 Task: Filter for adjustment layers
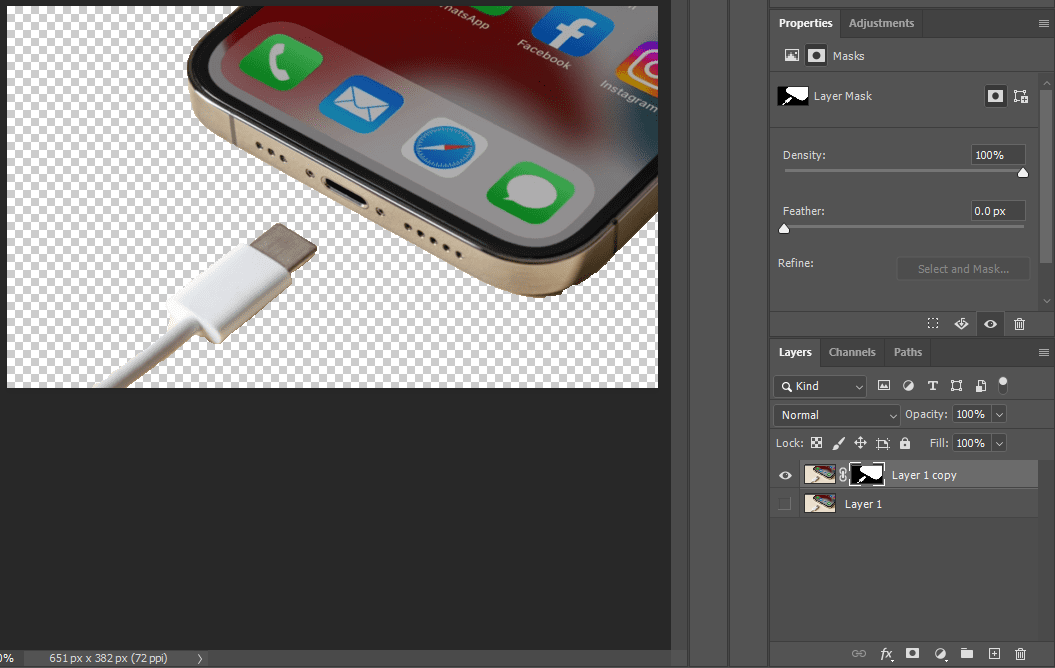[x=908, y=385]
